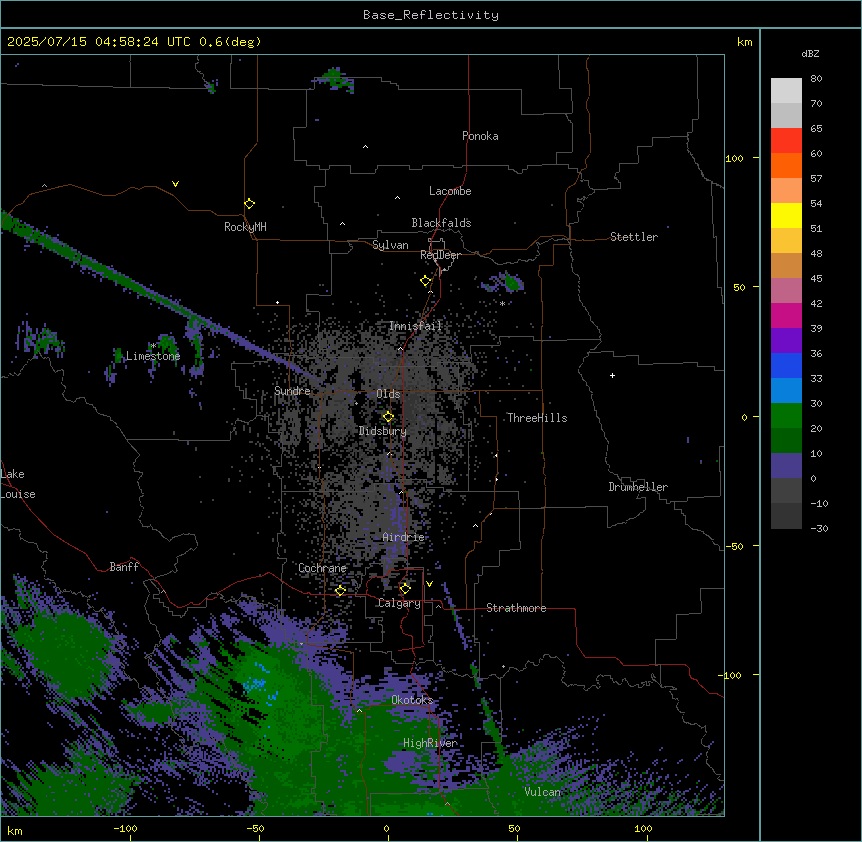Select the Strathmore town label
The image size is (862, 842).
coord(516,608)
